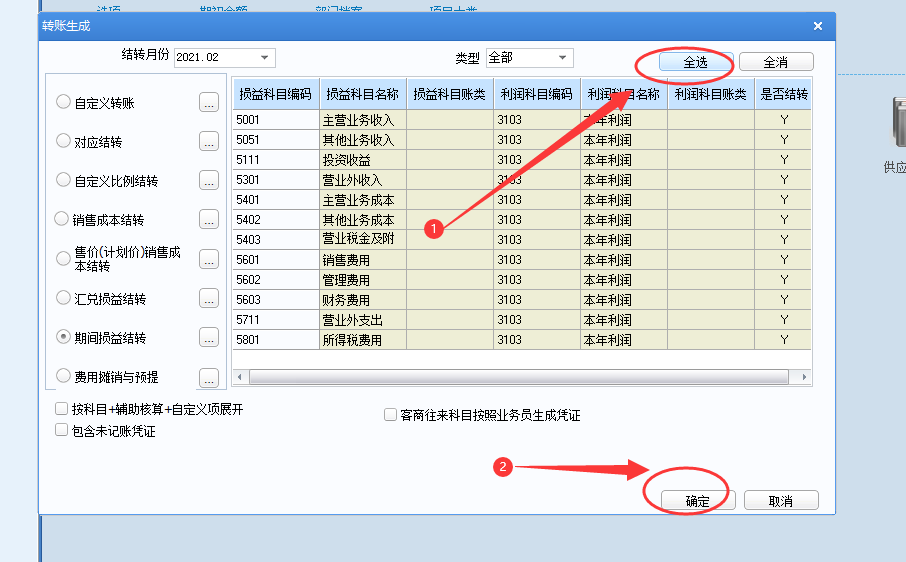Open ellipsis settings beside 费用摊销与预提

coord(209,377)
